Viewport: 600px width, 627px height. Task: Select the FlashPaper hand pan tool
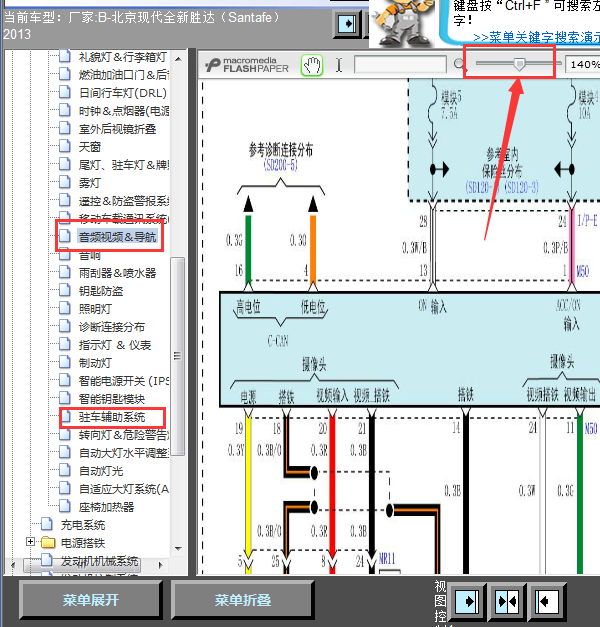[x=312, y=65]
